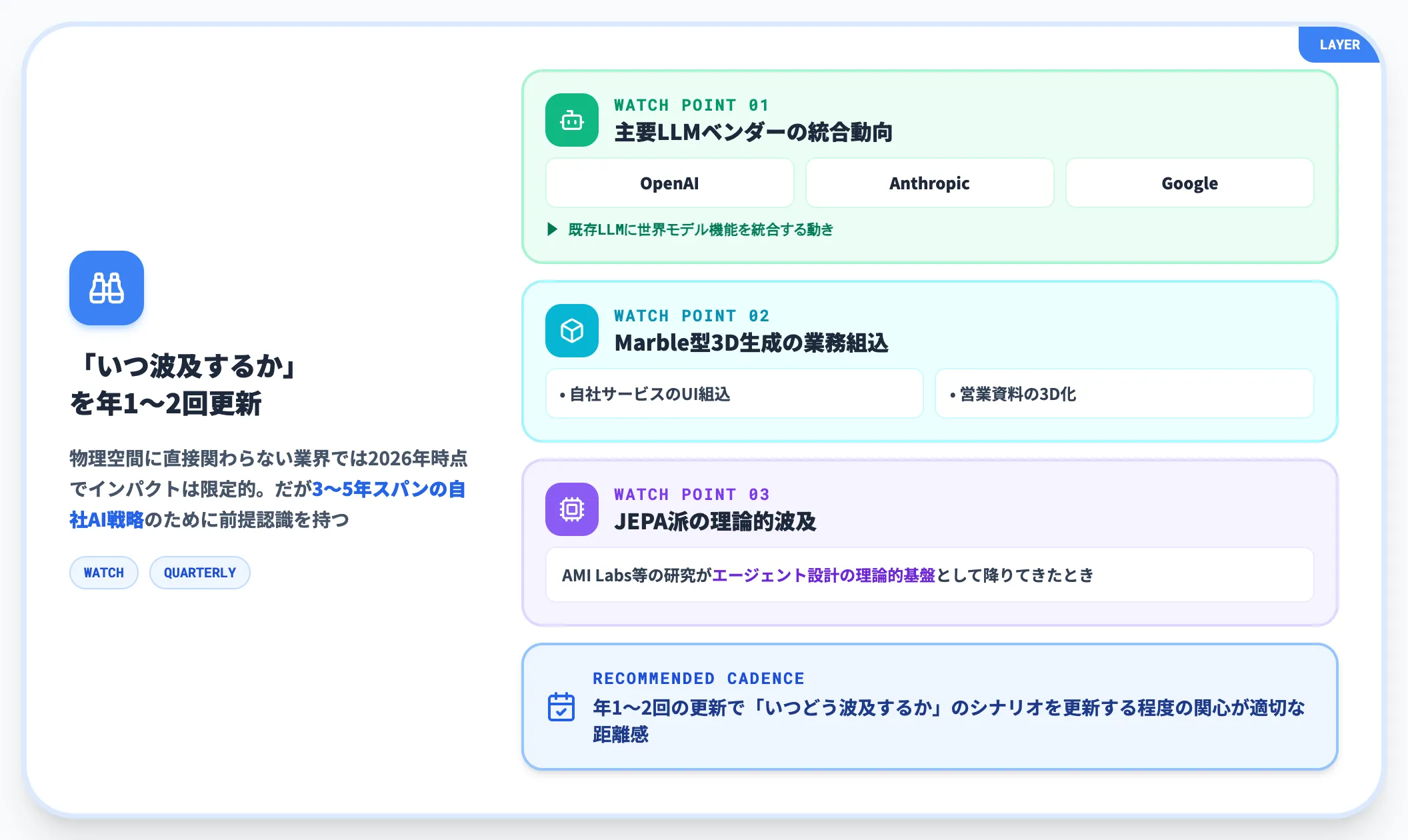Click the purple CPU chip icon
1408x840 pixels.
click(x=572, y=509)
